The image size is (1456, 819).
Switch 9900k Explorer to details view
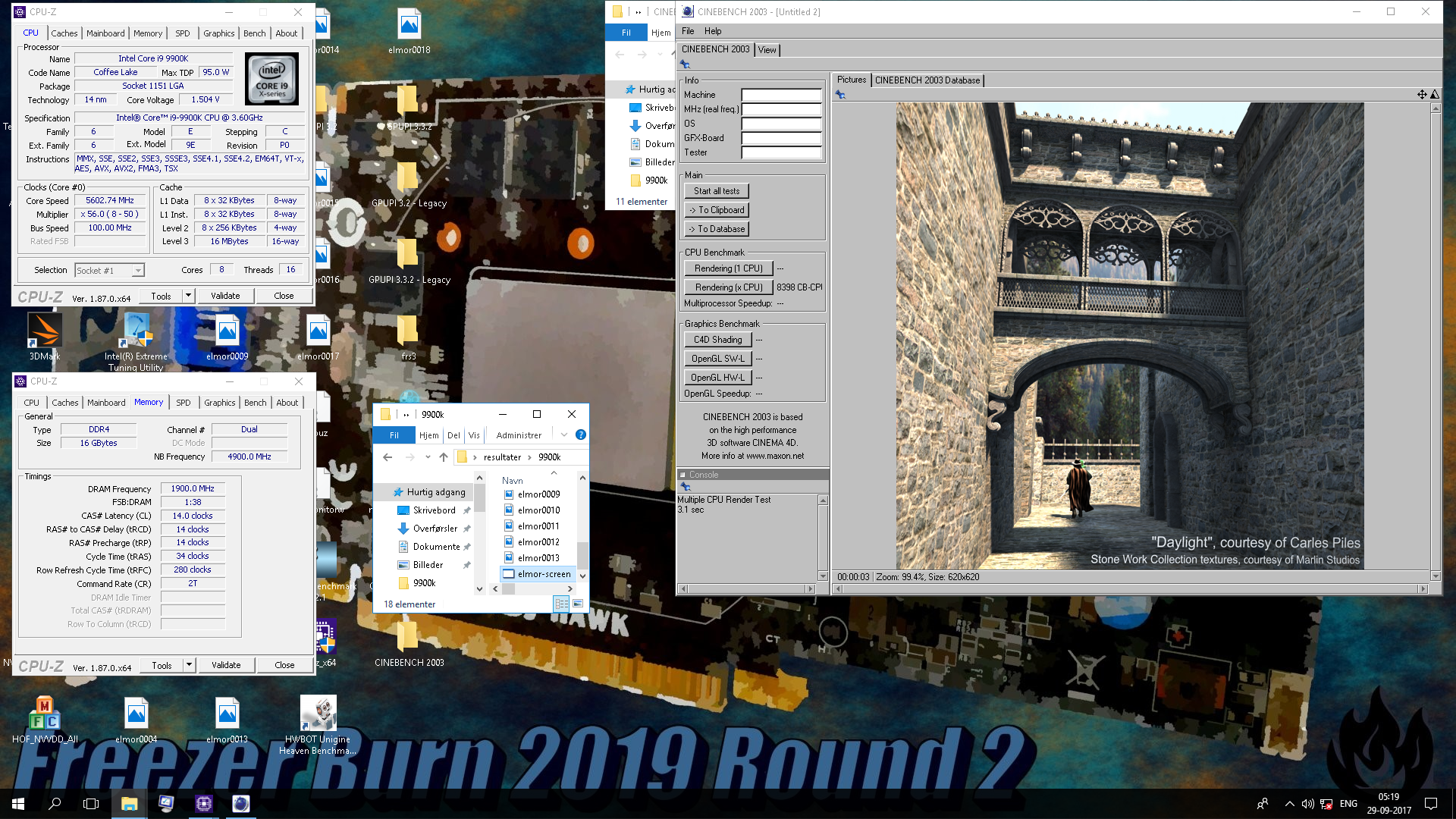point(561,604)
